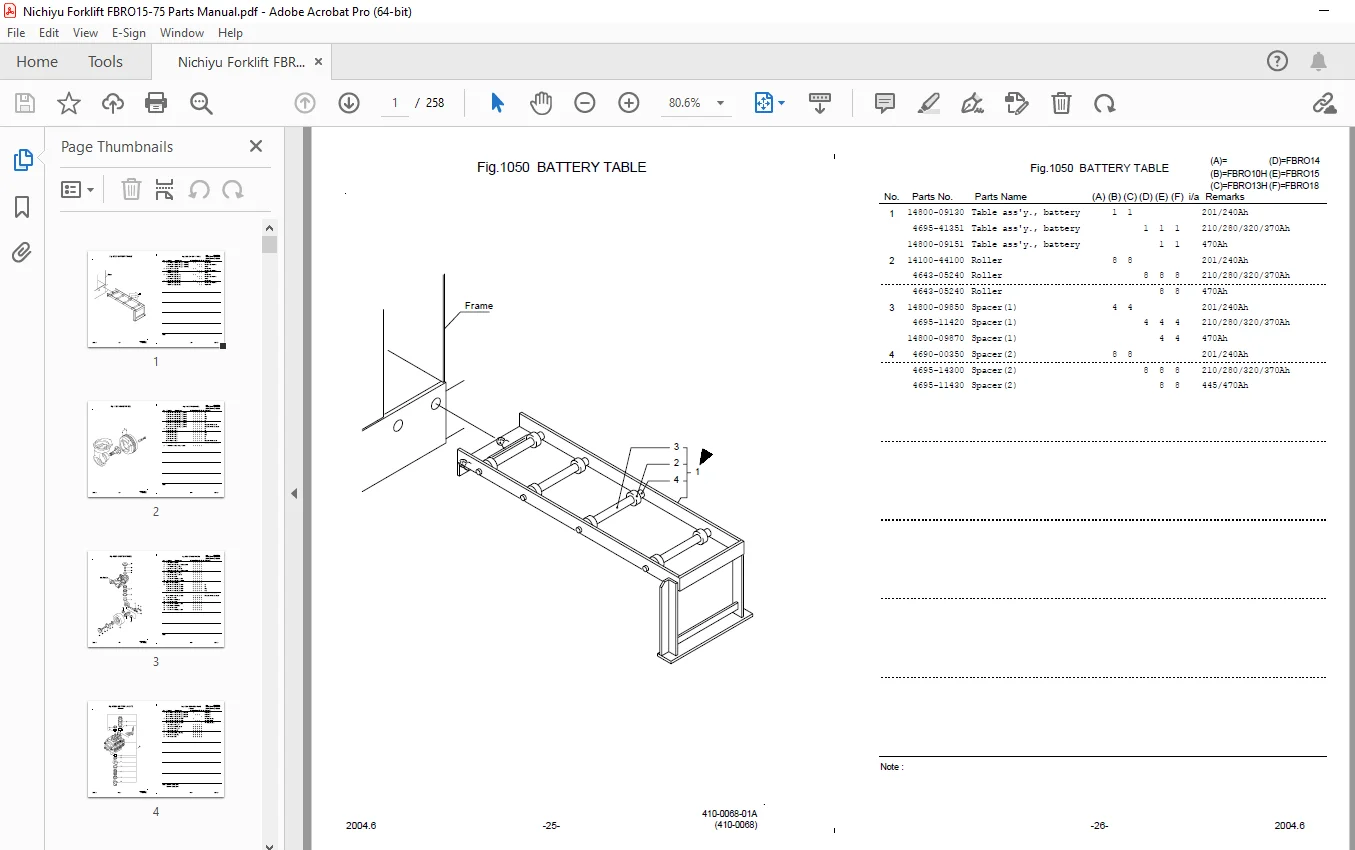Activate the hand pan tool
This screenshot has width=1355, height=850.
[541, 103]
